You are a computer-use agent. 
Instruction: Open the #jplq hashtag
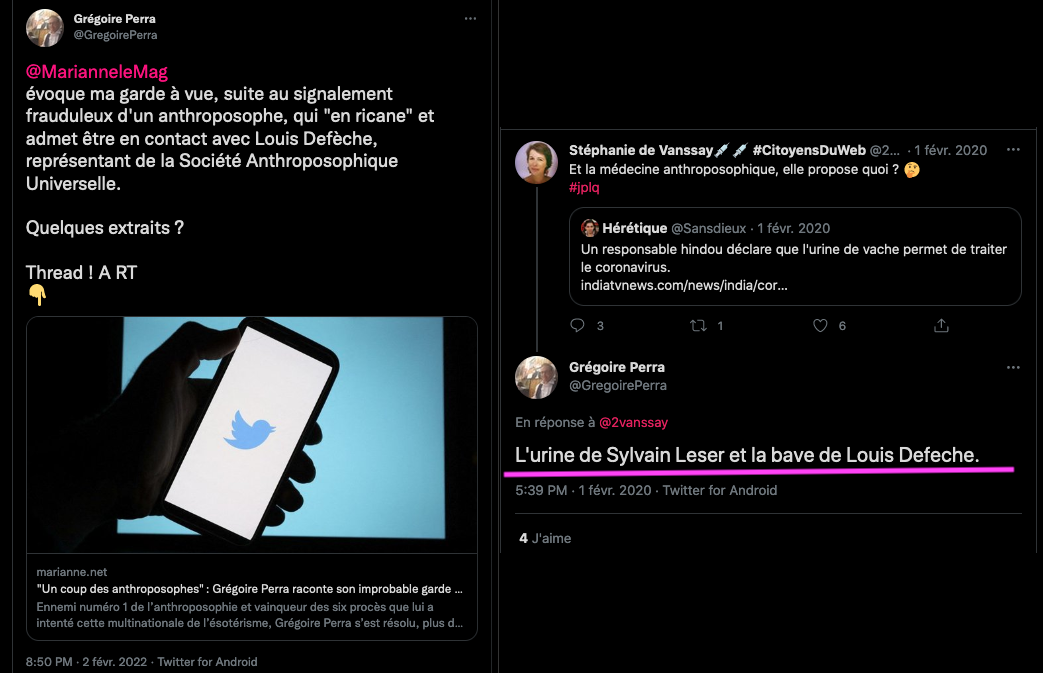coord(584,188)
